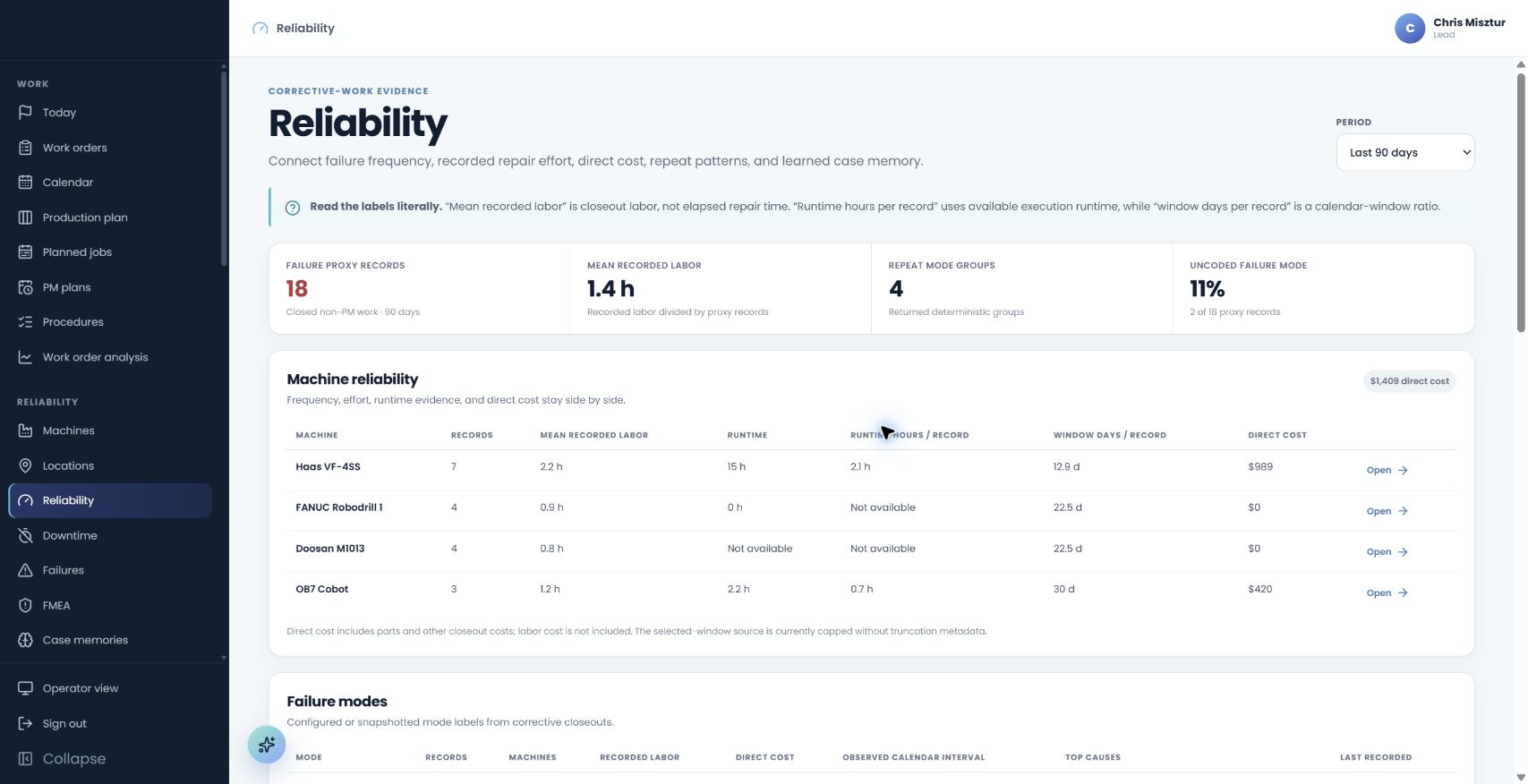Click the Case memories brain icon
Viewport: 1528px width, 784px height.
coord(25,640)
